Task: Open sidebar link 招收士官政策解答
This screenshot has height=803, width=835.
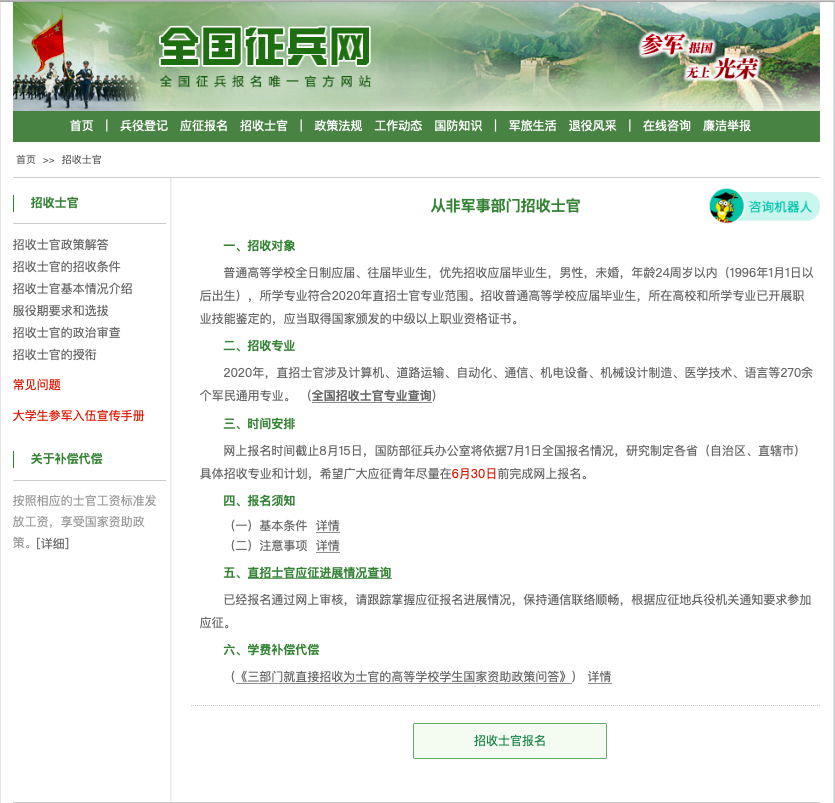Action: click(61, 245)
